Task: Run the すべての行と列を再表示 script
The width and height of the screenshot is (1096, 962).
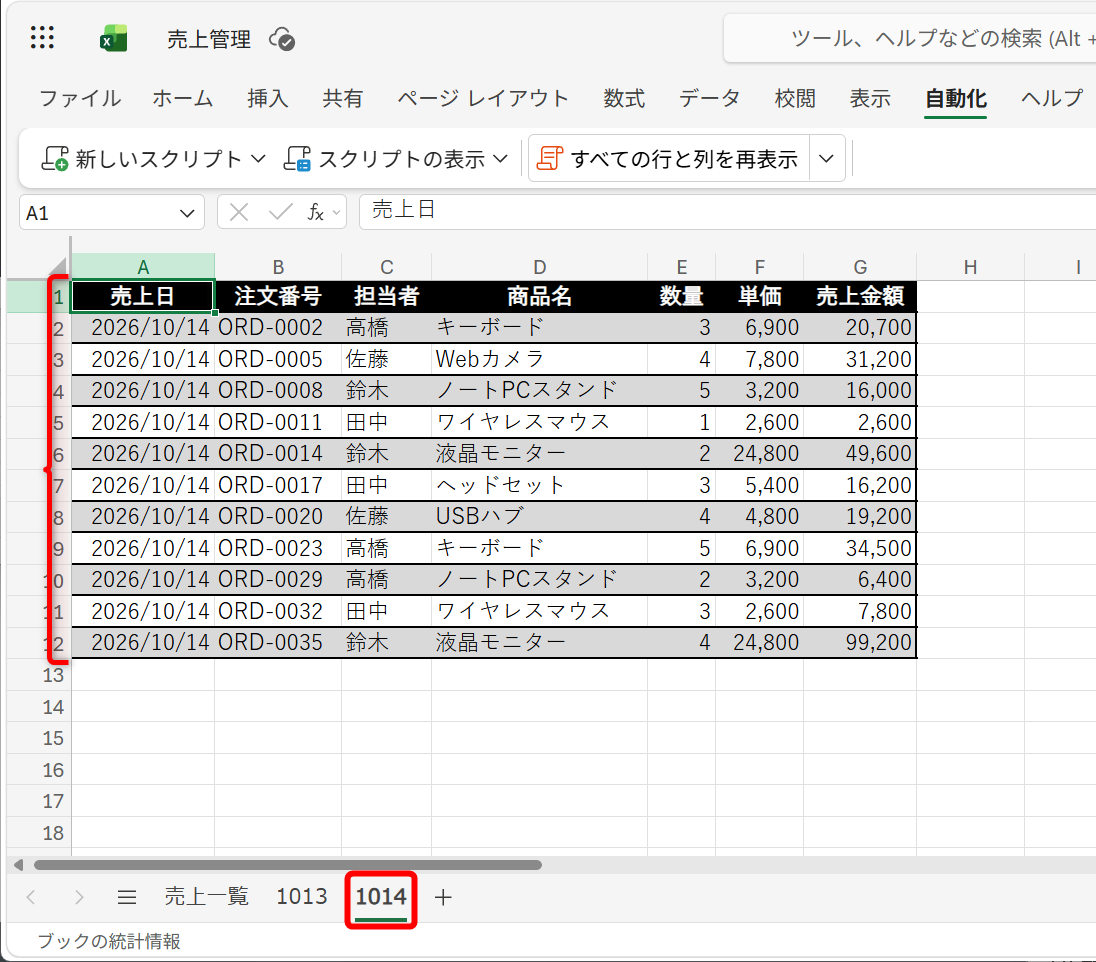Action: coord(669,159)
